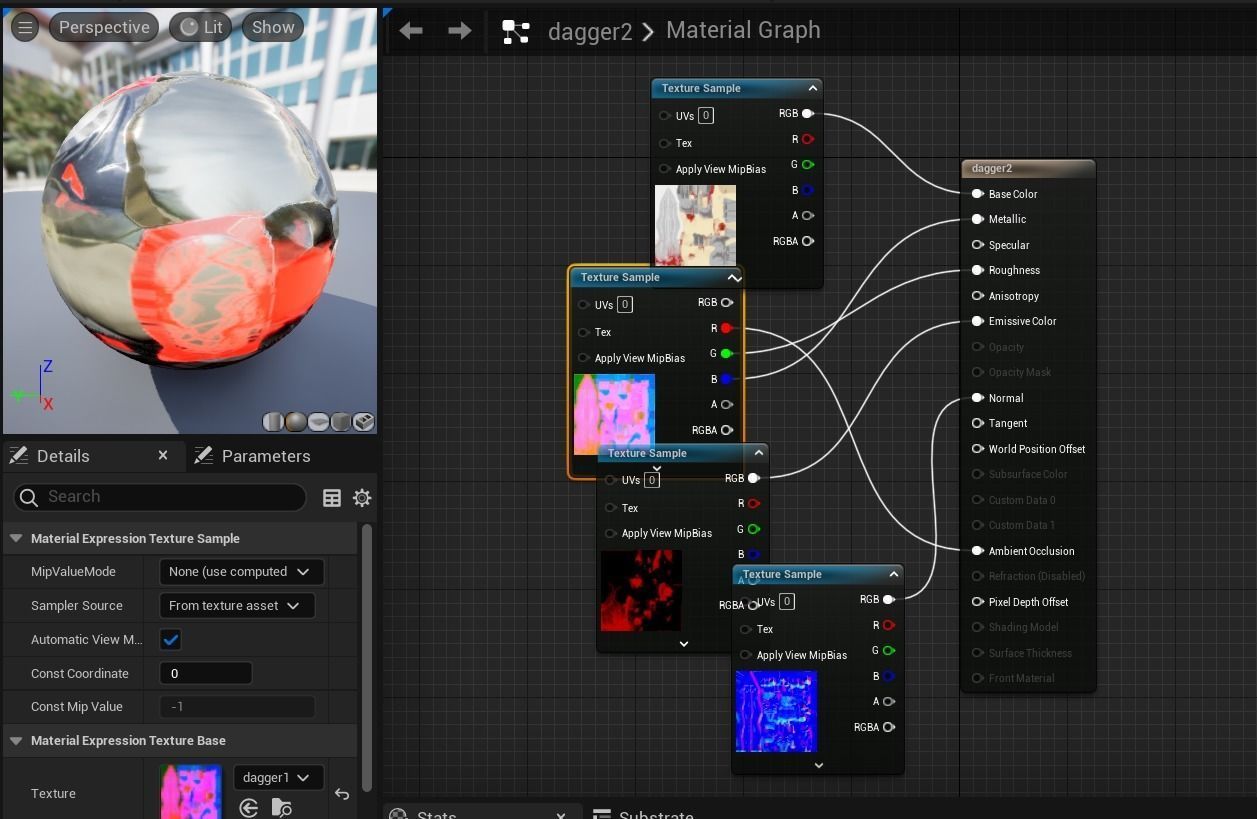The height and width of the screenshot is (819, 1257).
Task: Focus the Details Search field
Action: [x=160, y=497]
